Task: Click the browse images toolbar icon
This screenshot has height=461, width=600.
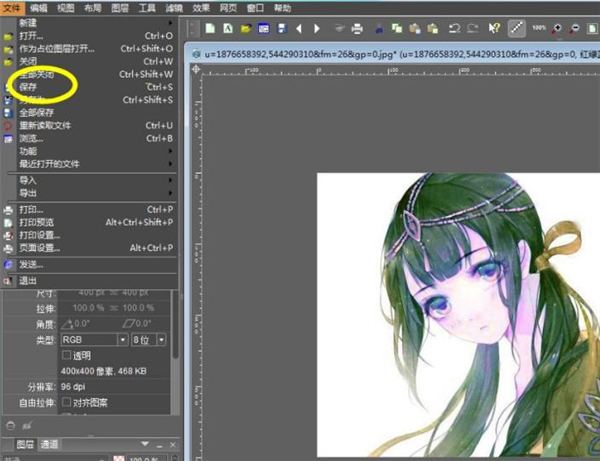Action: click(264, 28)
